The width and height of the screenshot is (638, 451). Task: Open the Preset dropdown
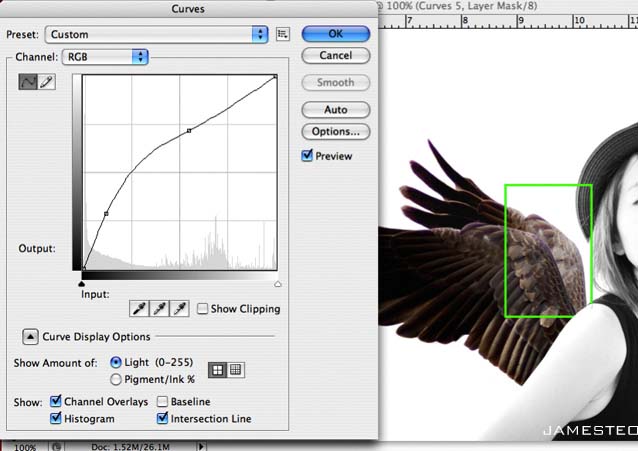point(157,35)
